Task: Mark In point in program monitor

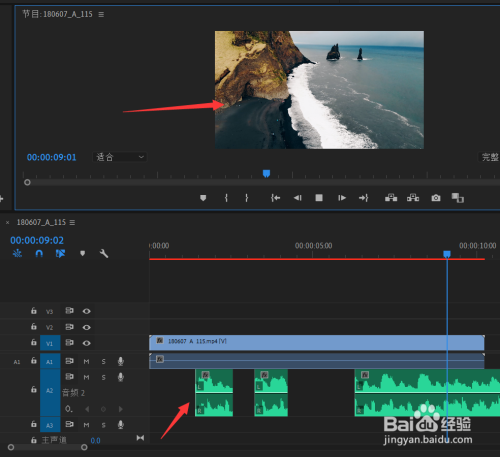Action: [x=226, y=198]
